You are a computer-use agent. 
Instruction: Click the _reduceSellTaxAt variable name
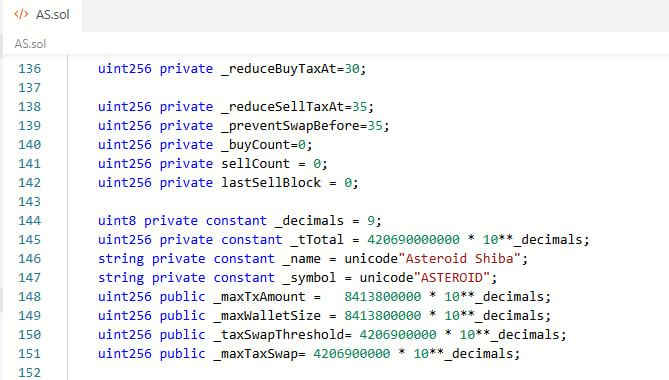pyautogui.click(x=282, y=107)
